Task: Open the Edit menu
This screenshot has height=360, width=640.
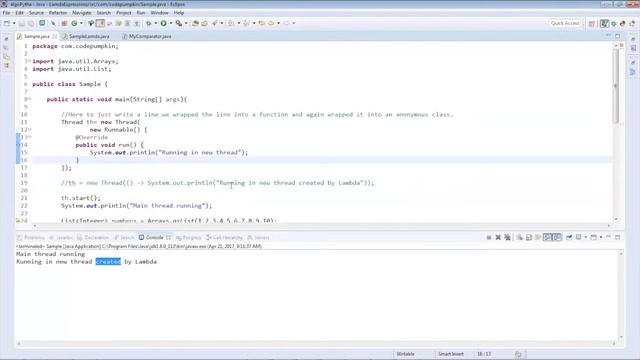Action: click(x=19, y=13)
